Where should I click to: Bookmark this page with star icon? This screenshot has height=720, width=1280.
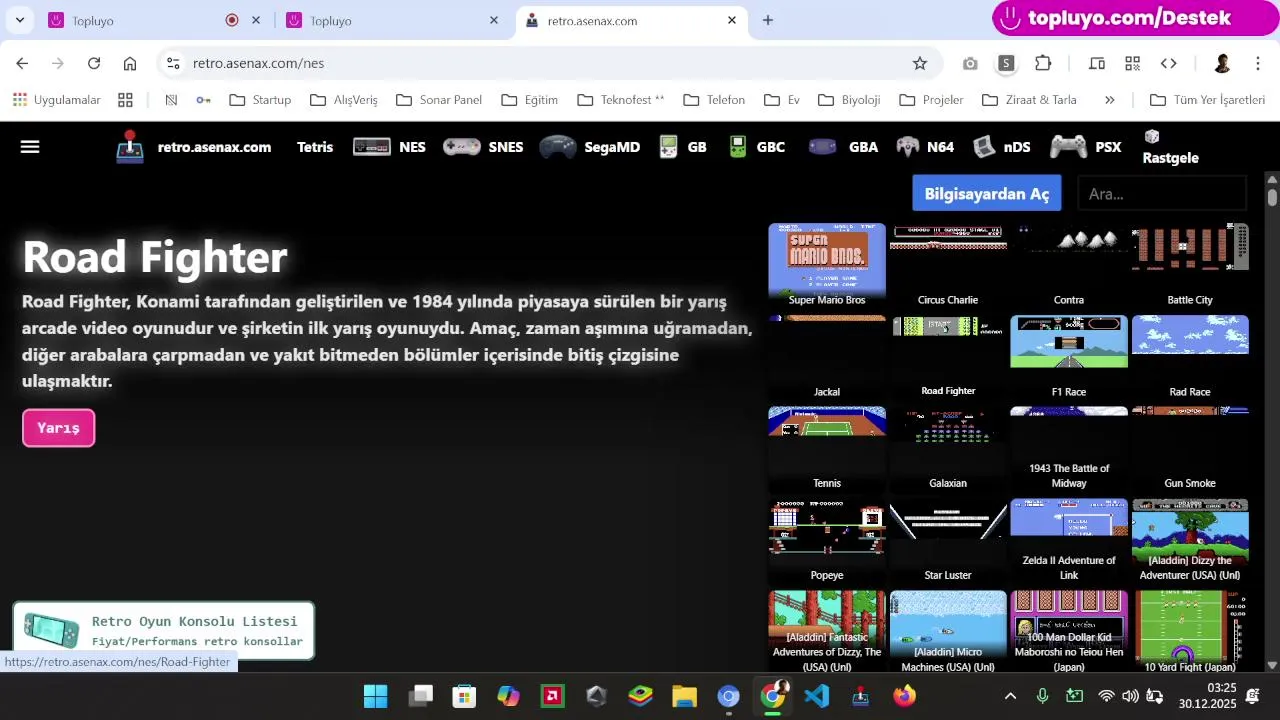click(x=920, y=63)
